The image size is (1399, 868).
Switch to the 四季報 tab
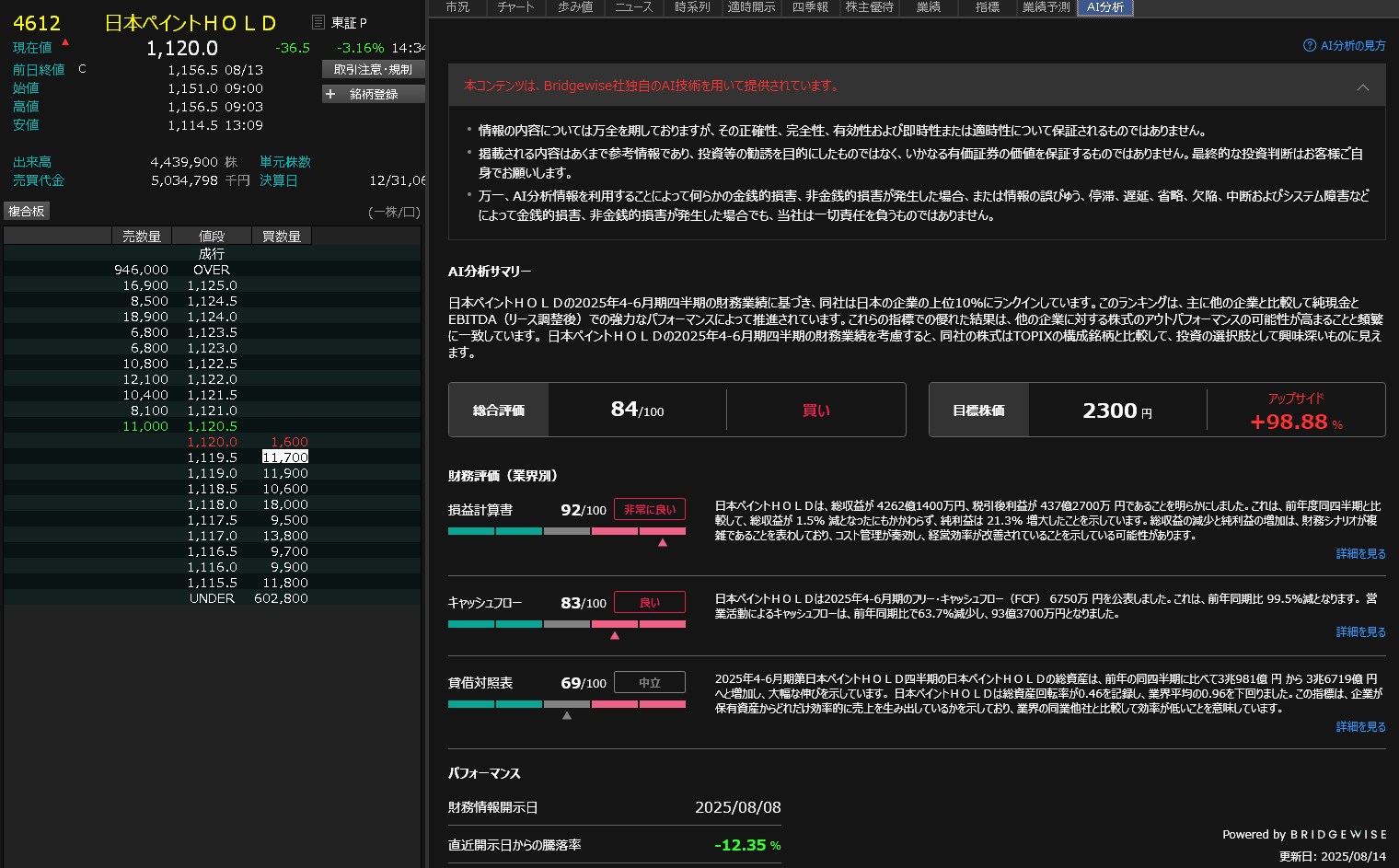point(811,7)
